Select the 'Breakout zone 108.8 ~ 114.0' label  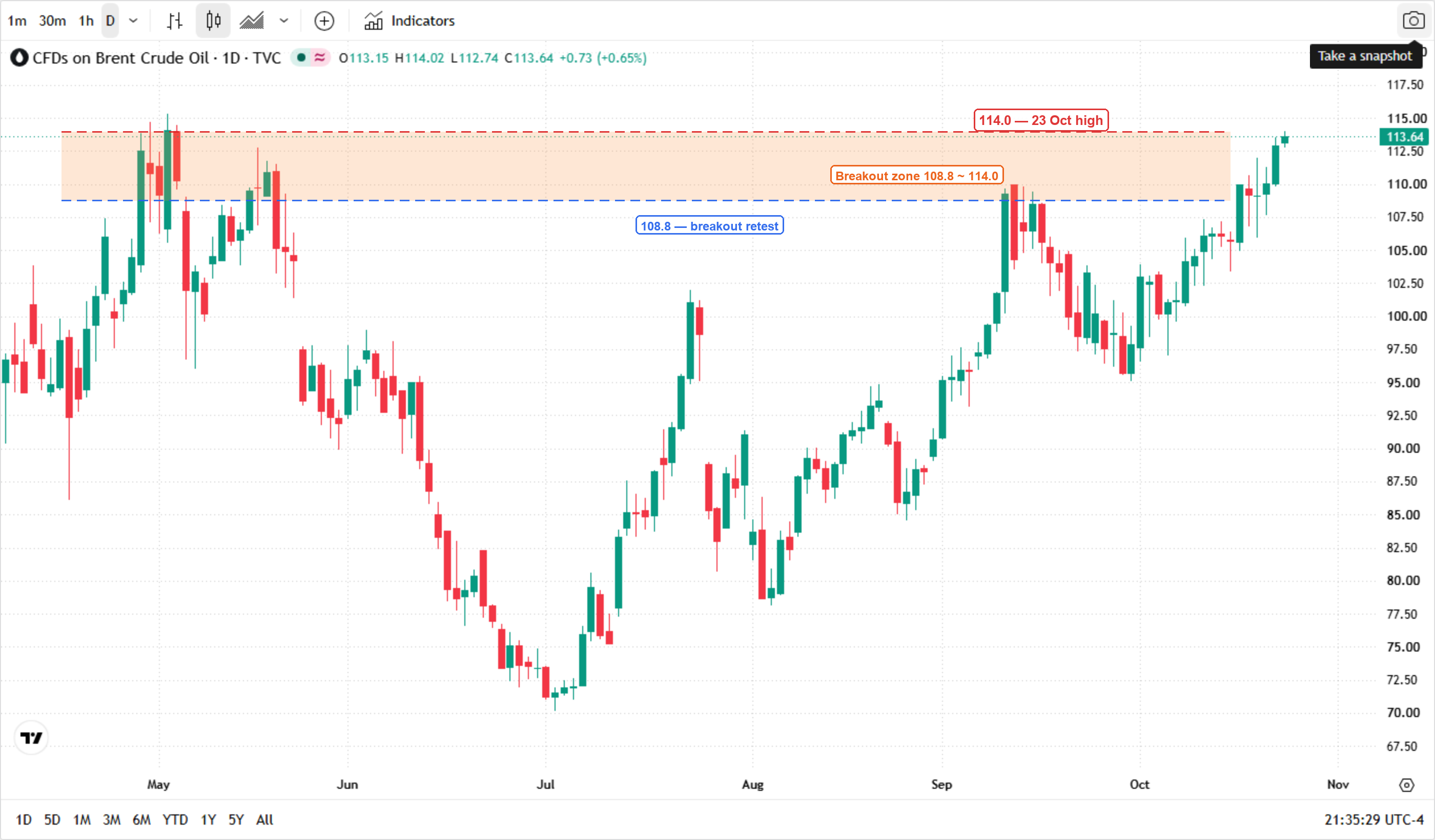917,175
